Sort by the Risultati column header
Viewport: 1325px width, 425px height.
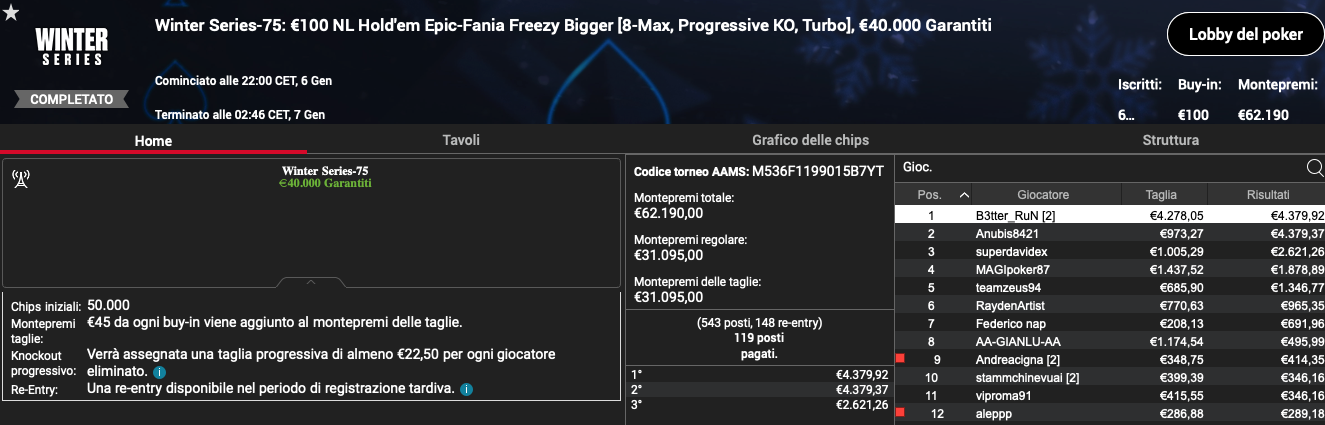1266,195
